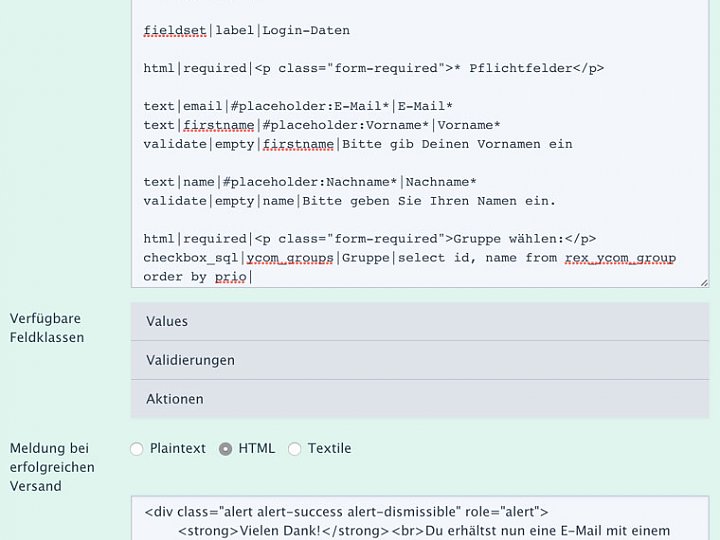
Task: Click the 'Meldung bei erfolgreichen Versand' label
Action: coord(52,467)
